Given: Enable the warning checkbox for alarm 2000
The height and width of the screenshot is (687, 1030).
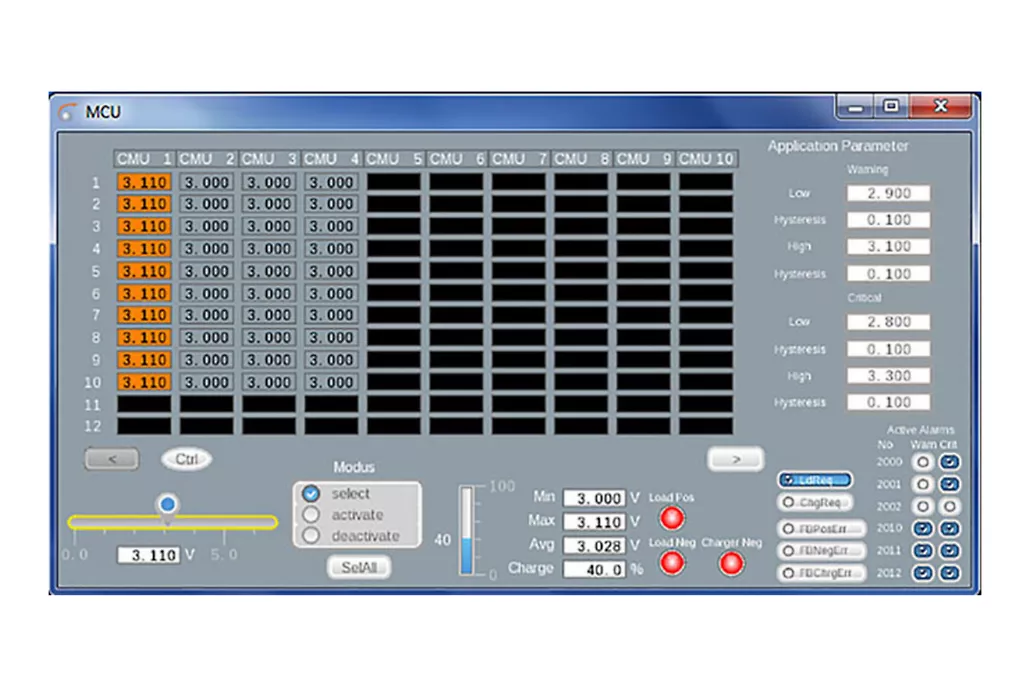Looking at the screenshot, I should coord(923,462).
